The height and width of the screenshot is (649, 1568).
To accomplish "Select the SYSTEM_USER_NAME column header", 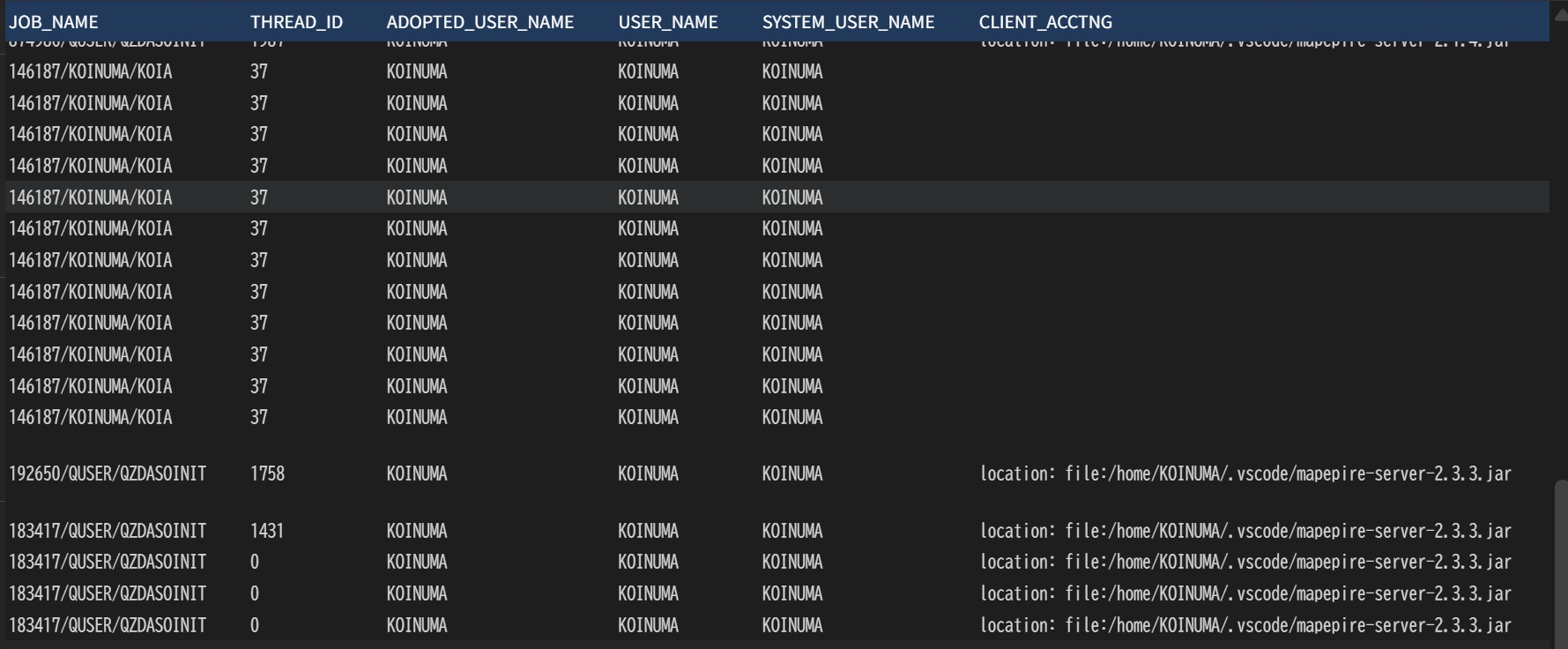I will coord(848,22).
